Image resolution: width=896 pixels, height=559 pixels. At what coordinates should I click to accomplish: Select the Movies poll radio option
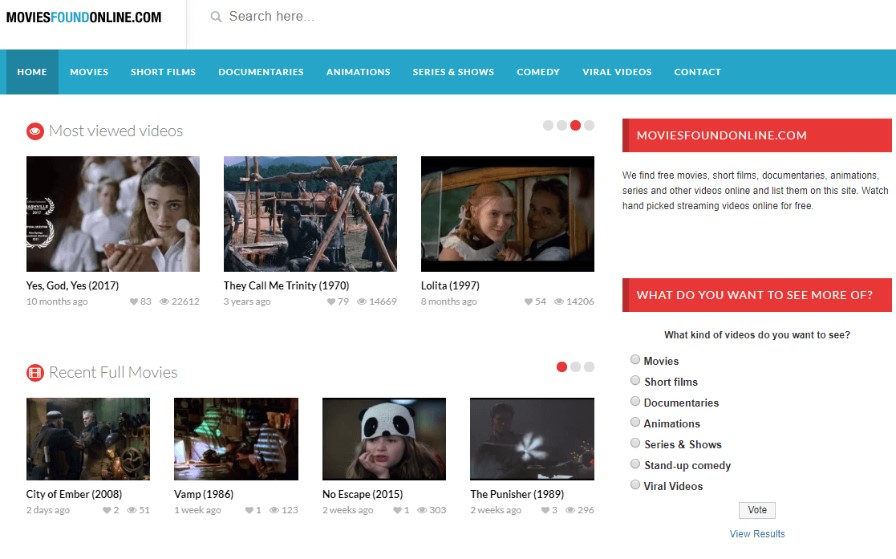tap(635, 360)
